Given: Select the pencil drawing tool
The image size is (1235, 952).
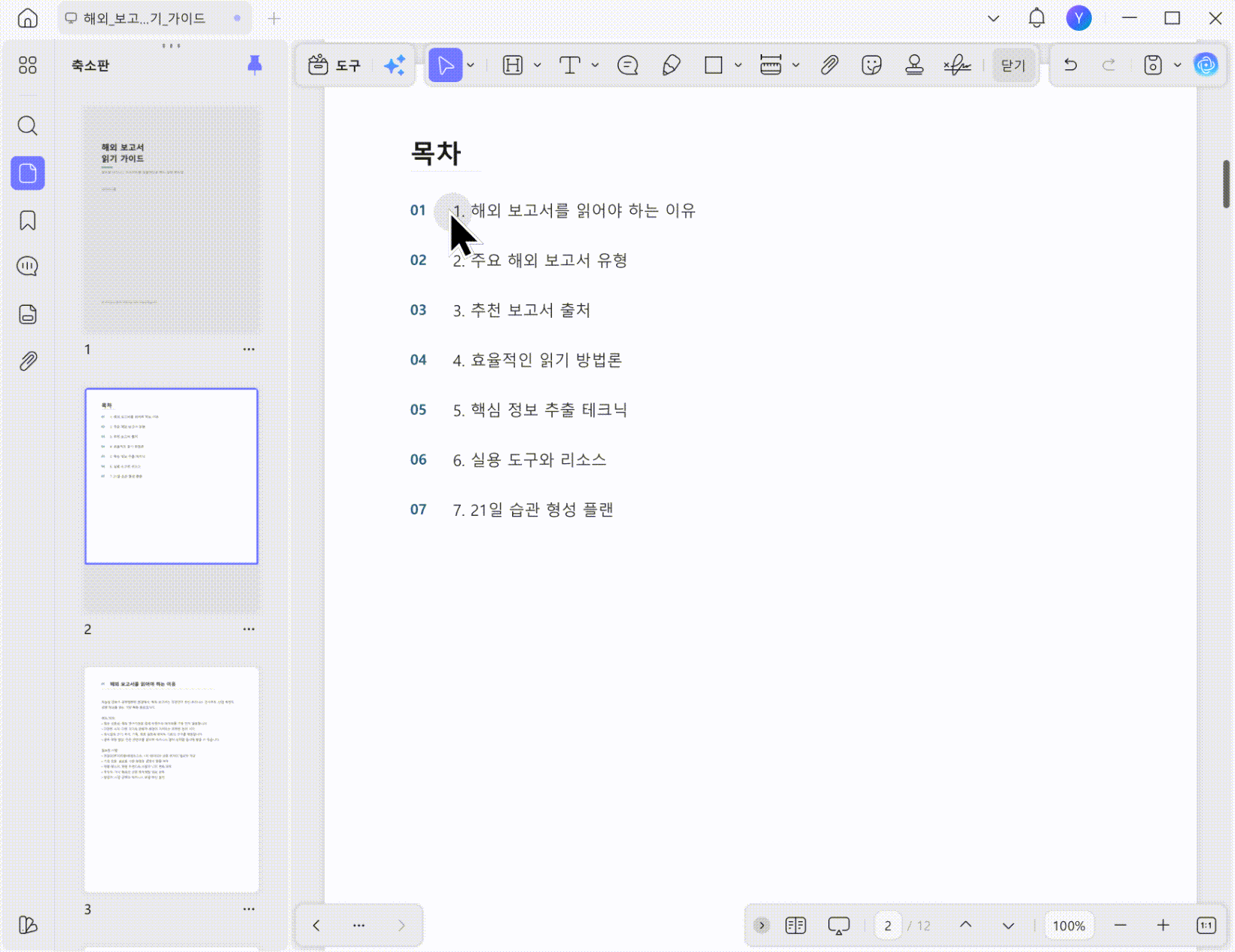Looking at the screenshot, I should [671, 66].
